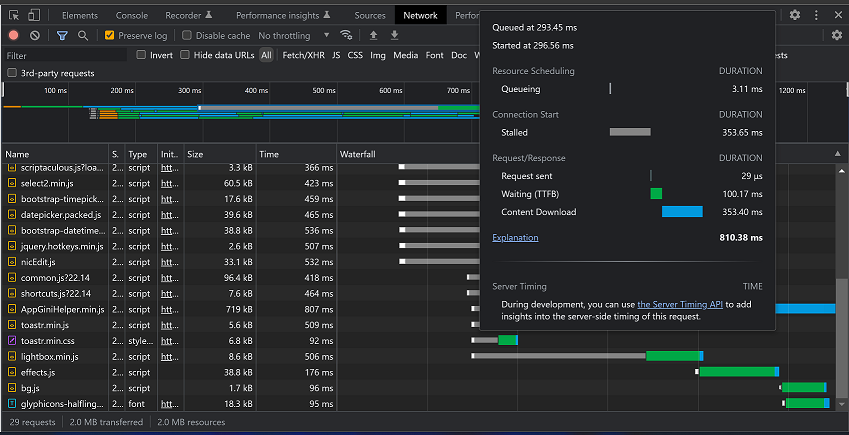Filter requests by Font

434,55
